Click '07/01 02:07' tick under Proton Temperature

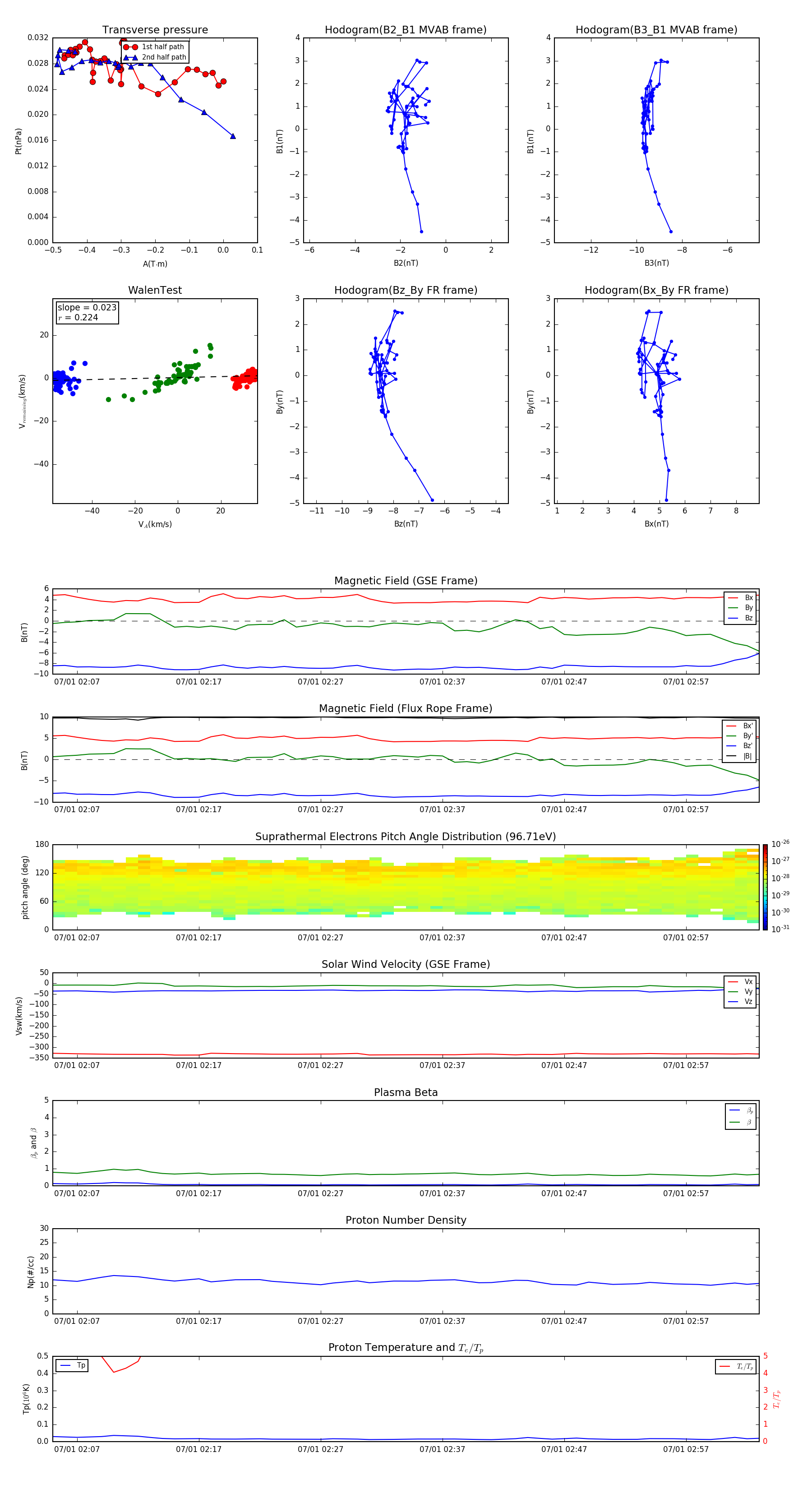(x=77, y=1449)
